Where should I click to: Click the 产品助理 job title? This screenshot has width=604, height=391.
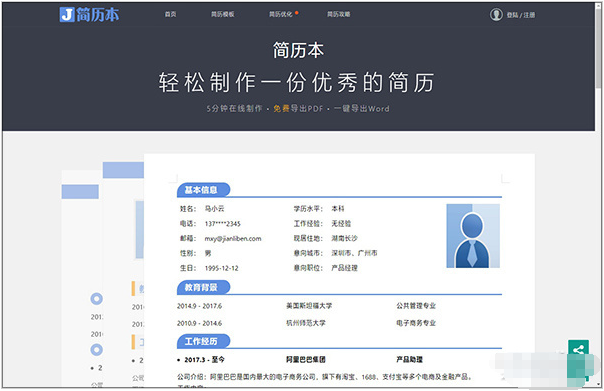point(409,359)
